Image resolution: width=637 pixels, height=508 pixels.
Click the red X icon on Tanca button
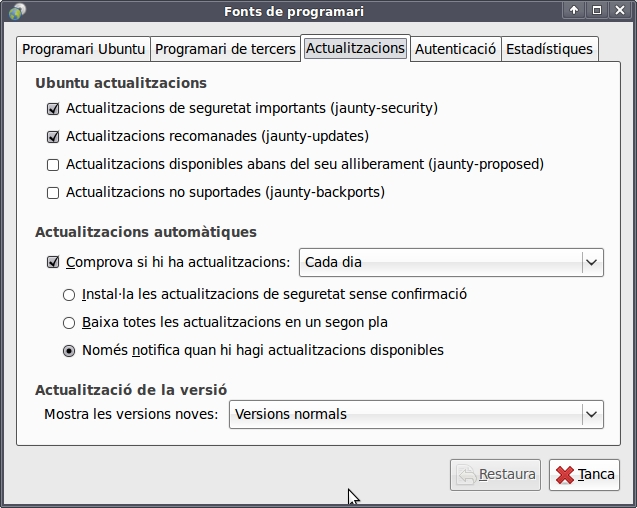pos(565,475)
